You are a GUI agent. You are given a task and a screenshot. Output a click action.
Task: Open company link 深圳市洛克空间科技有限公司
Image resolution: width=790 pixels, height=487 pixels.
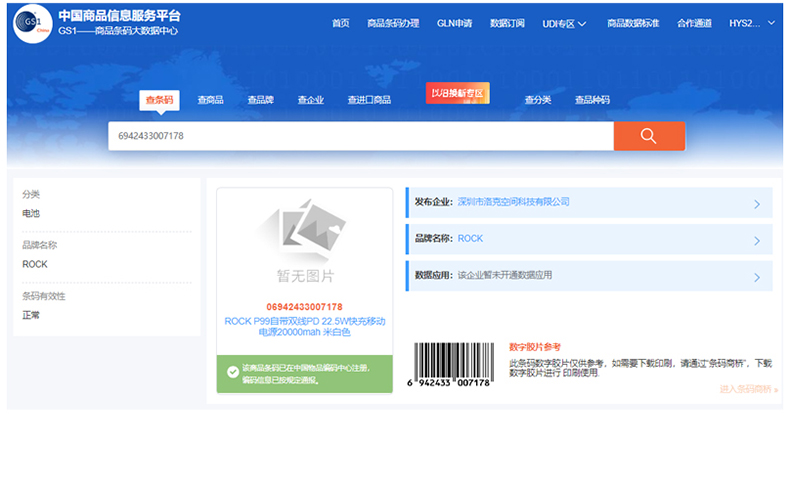click(513, 202)
